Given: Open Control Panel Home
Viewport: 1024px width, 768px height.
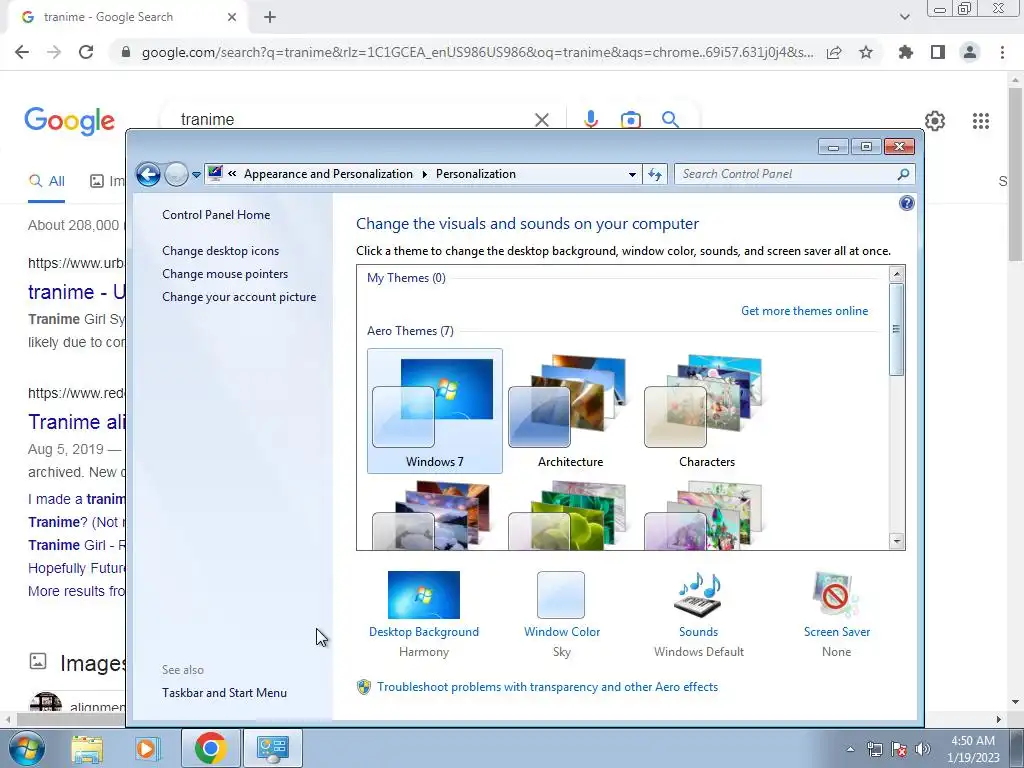Looking at the screenshot, I should pos(216,215).
